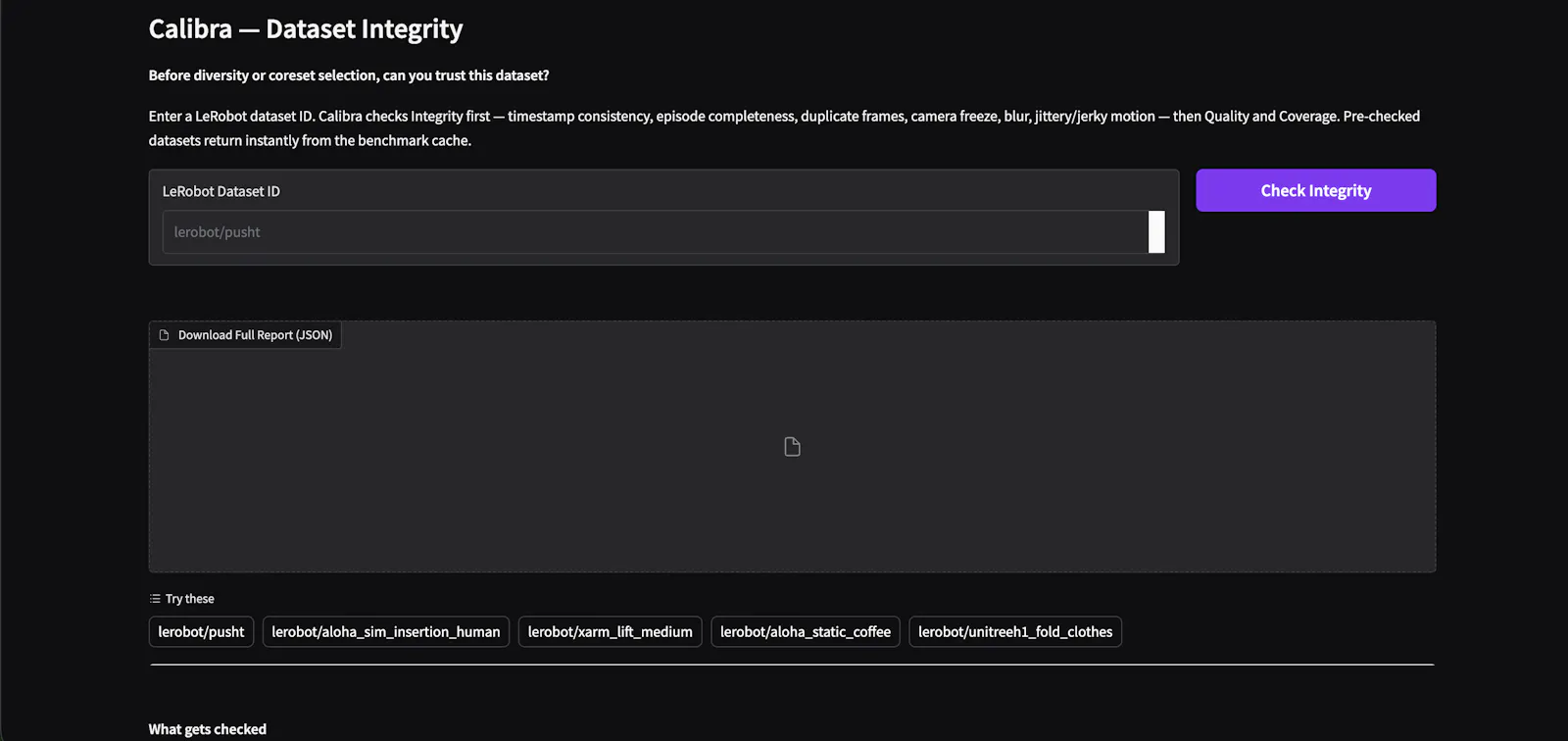
Task: Click the 'Before diversity or coreset selection' subtitle
Action: [349, 75]
